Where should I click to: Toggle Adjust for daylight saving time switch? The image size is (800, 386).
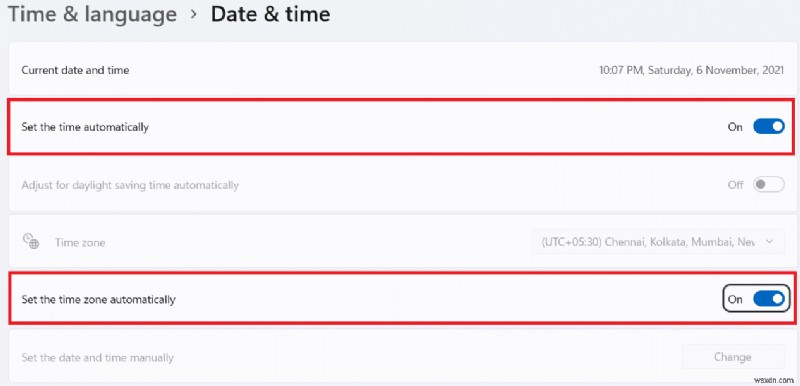coord(769,185)
